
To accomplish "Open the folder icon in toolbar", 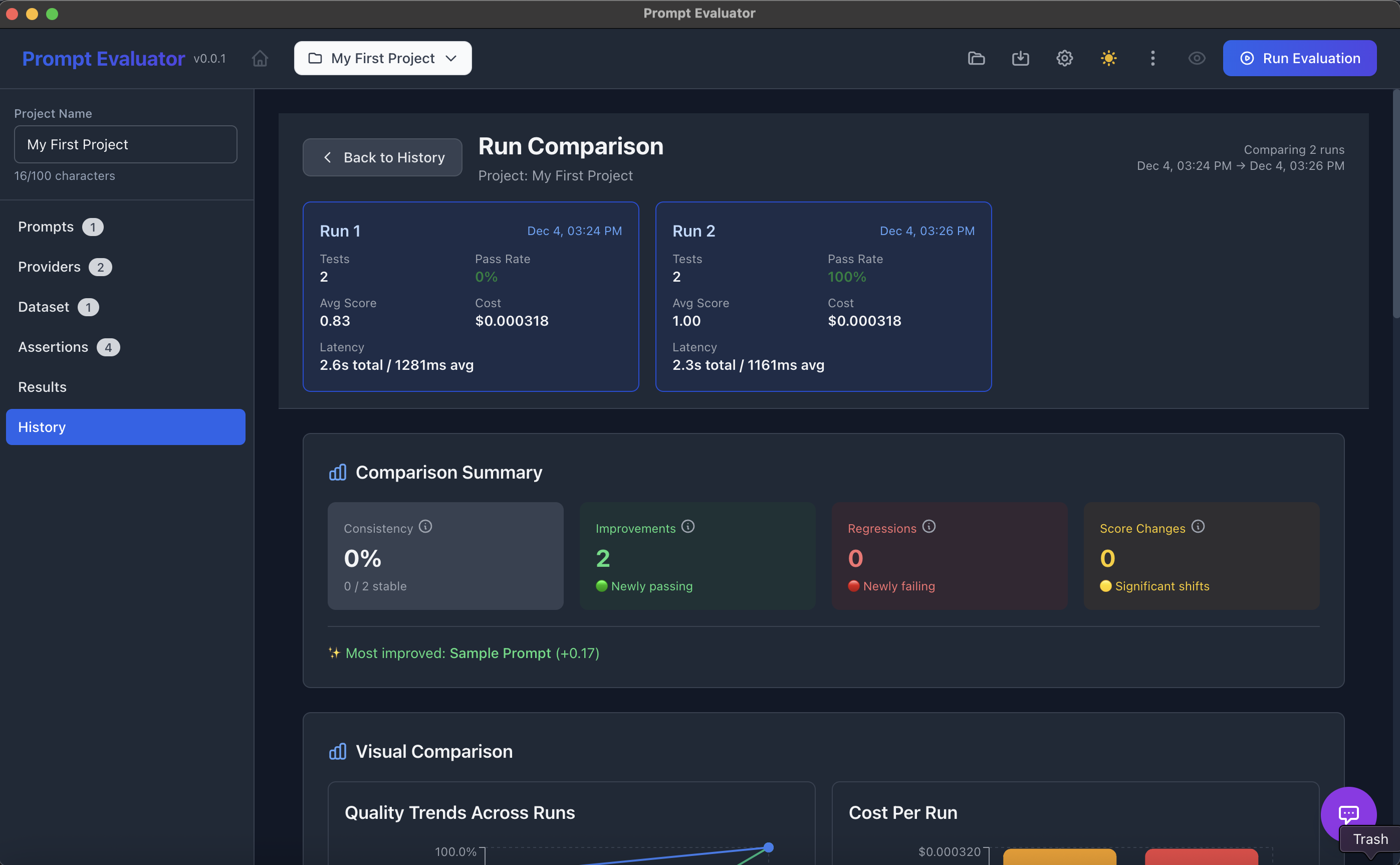I will (x=976, y=58).
